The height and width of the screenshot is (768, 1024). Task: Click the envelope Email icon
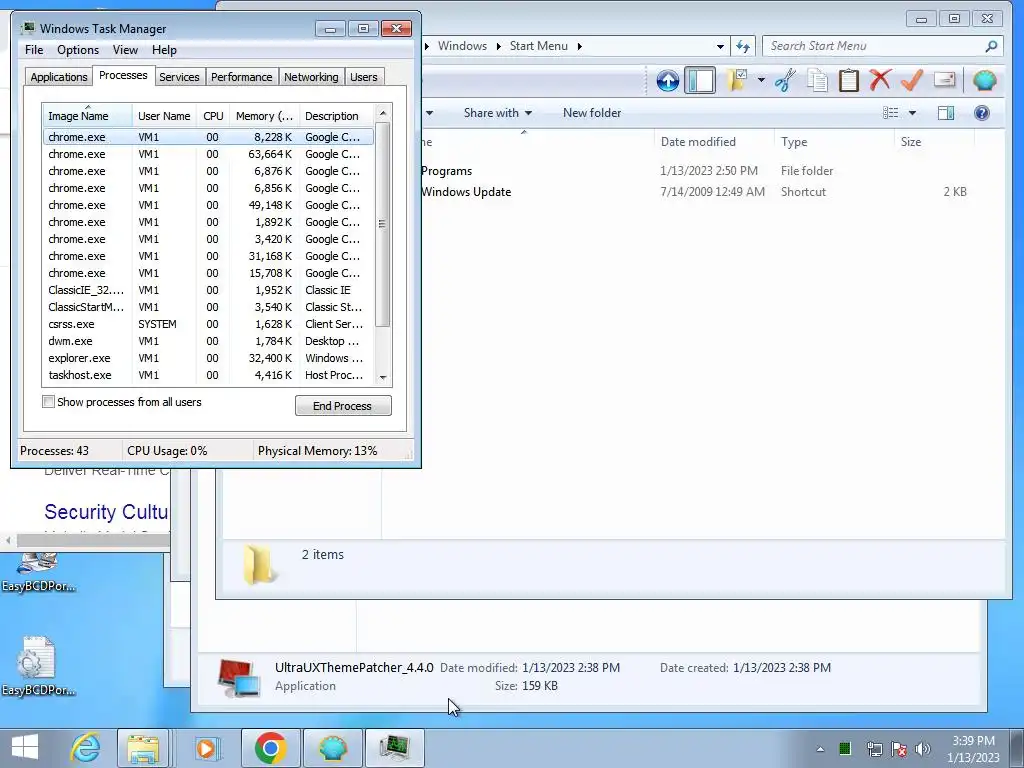point(944,80)
